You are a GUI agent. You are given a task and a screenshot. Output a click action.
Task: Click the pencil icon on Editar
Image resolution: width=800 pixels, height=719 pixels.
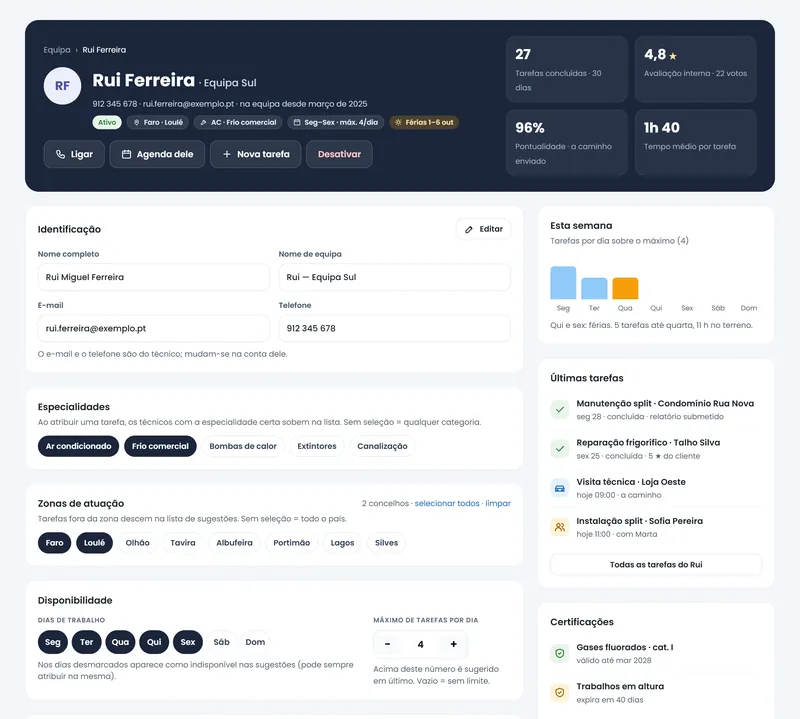point(469,230)
